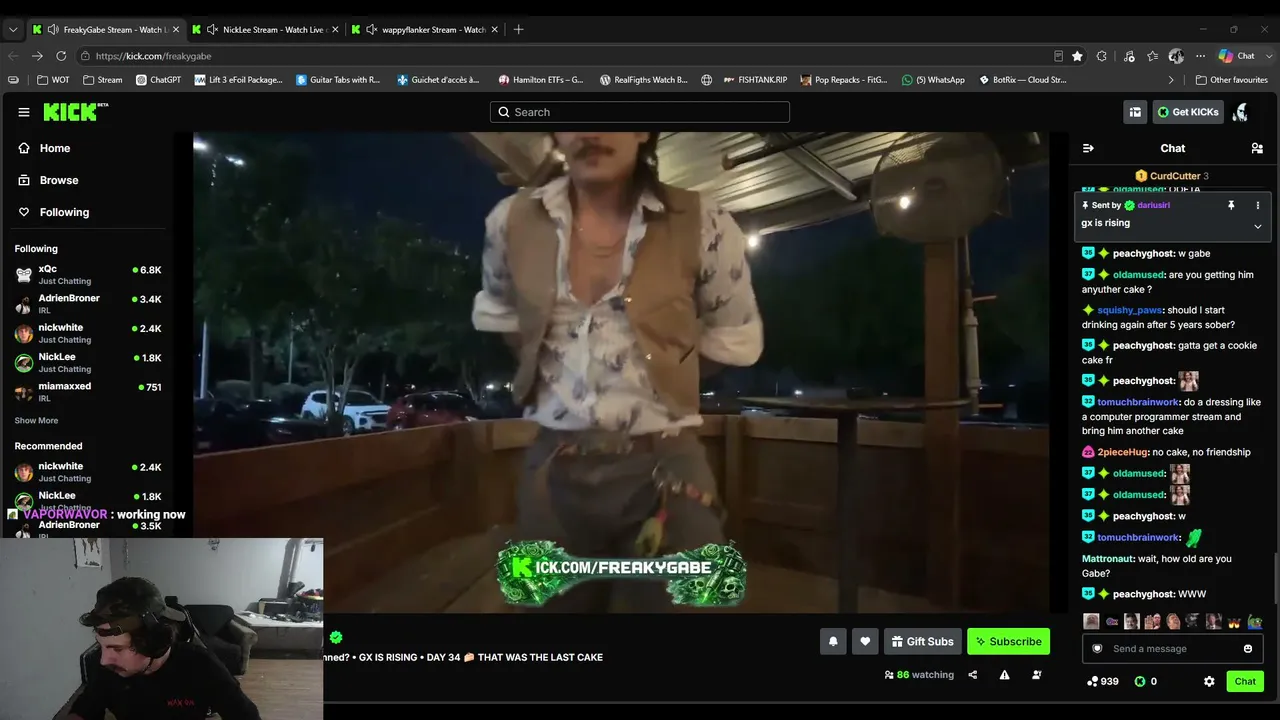Open browser extensions puzzle icon
The height and width of the screenshot is (720, 1280).
[1102, 56]
